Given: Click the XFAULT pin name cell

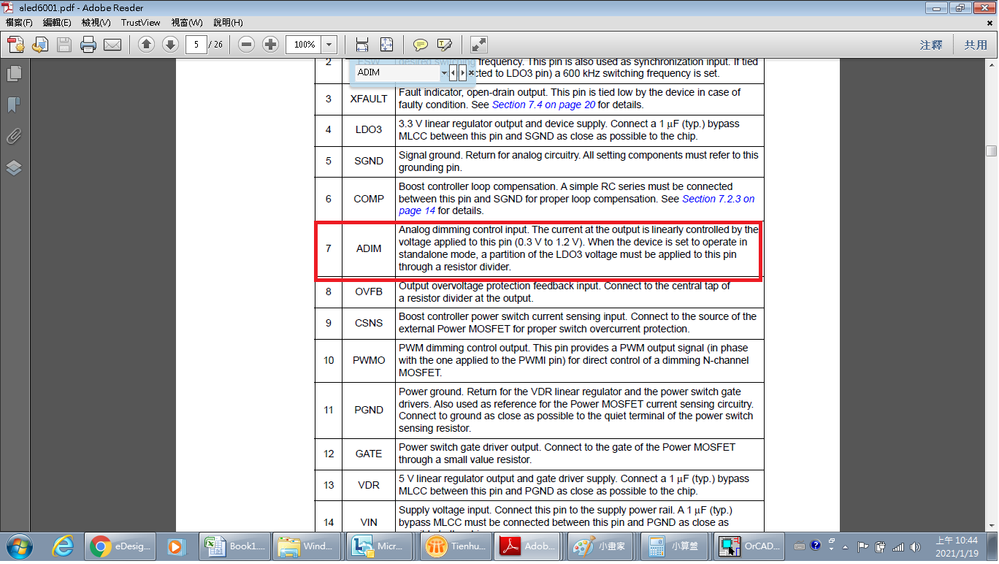Looking at the screenshot, I should (x=368, y=99).
